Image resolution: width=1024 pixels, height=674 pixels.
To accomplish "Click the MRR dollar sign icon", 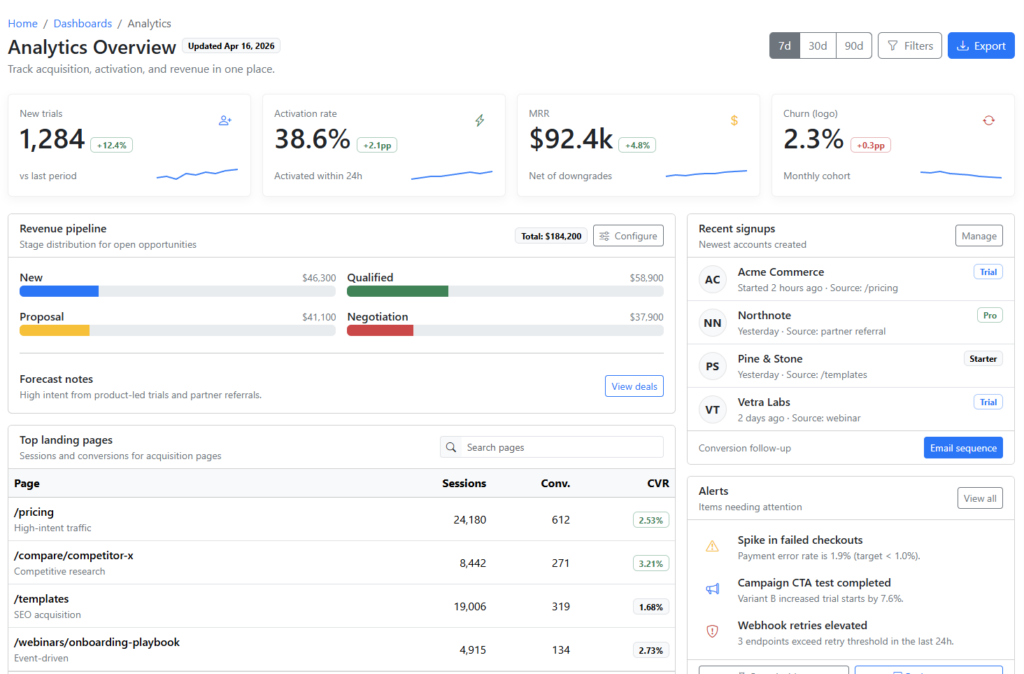I will point(734,120).
